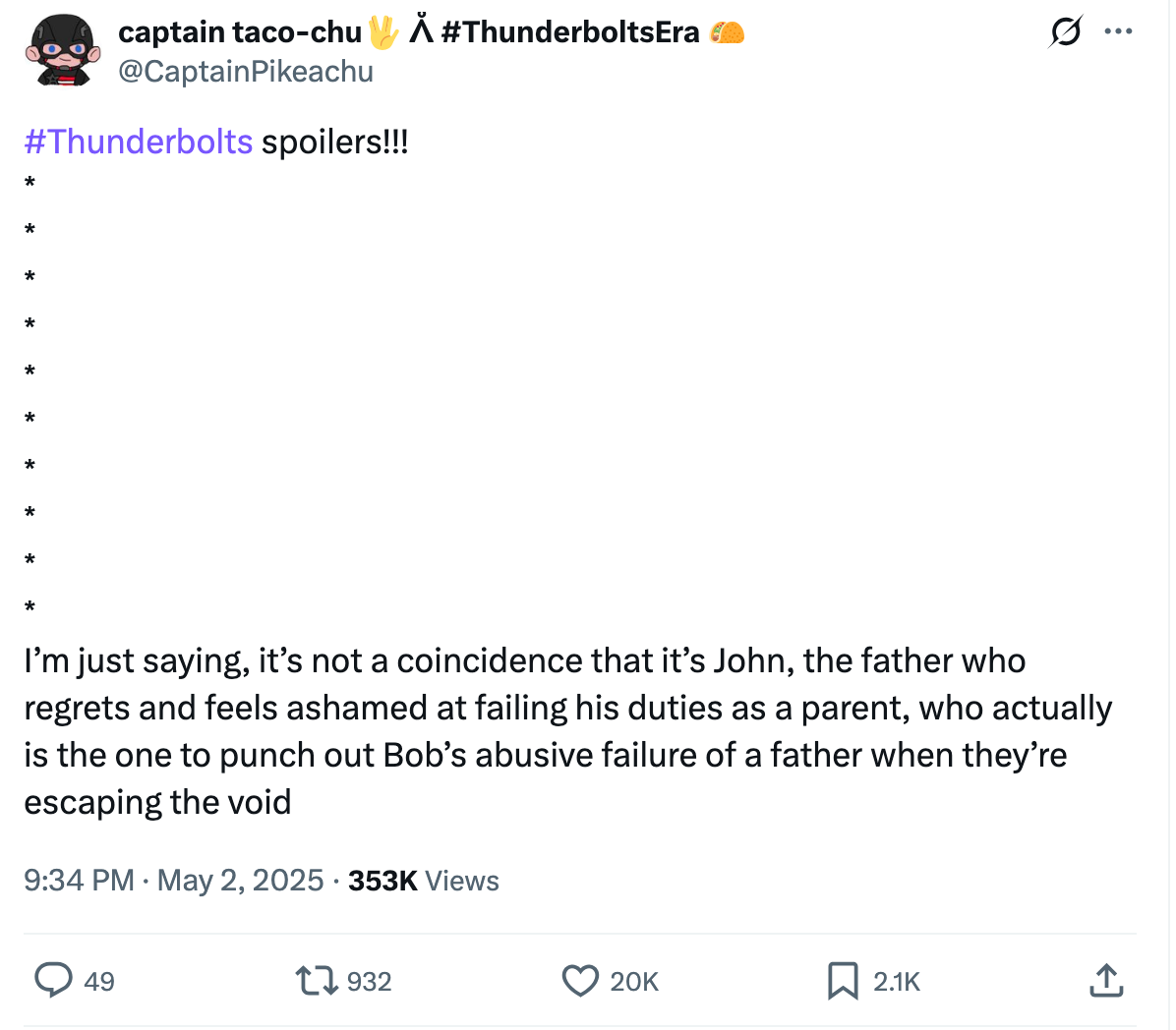Open the three-dot more options menu

pyautogui.click(x=1118, y=31)
